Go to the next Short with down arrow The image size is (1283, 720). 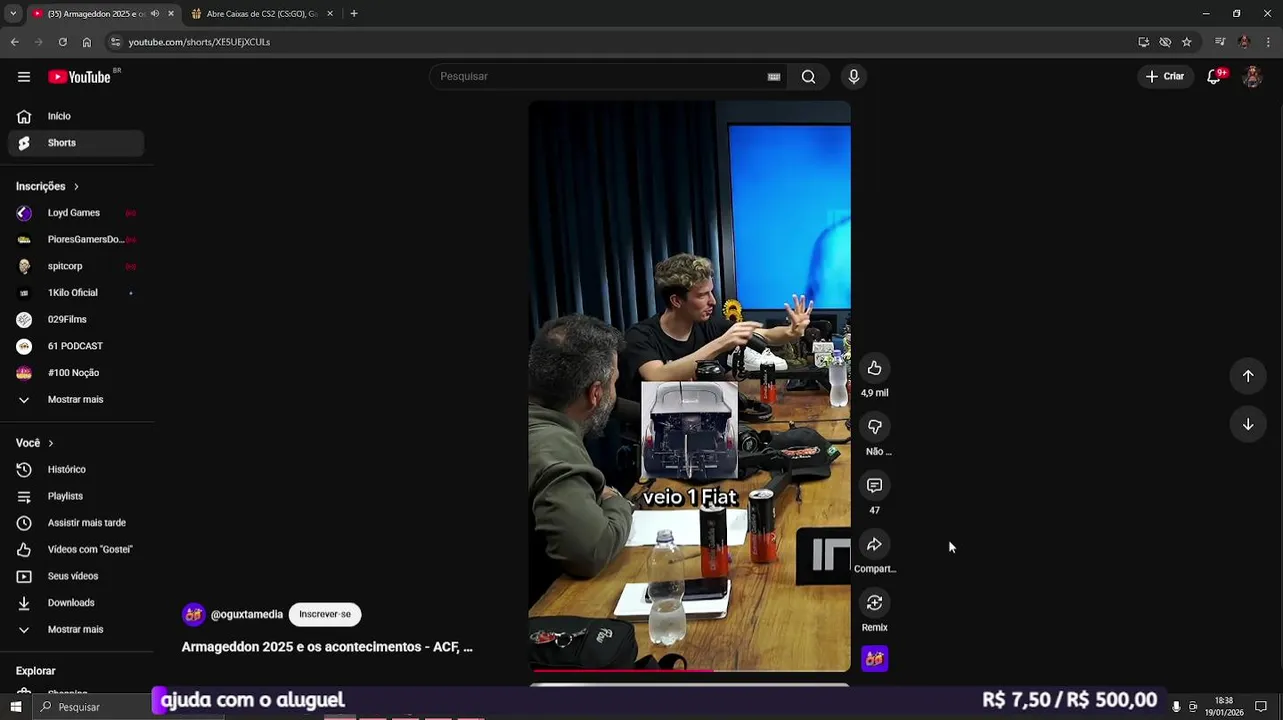click(1248, 424)
